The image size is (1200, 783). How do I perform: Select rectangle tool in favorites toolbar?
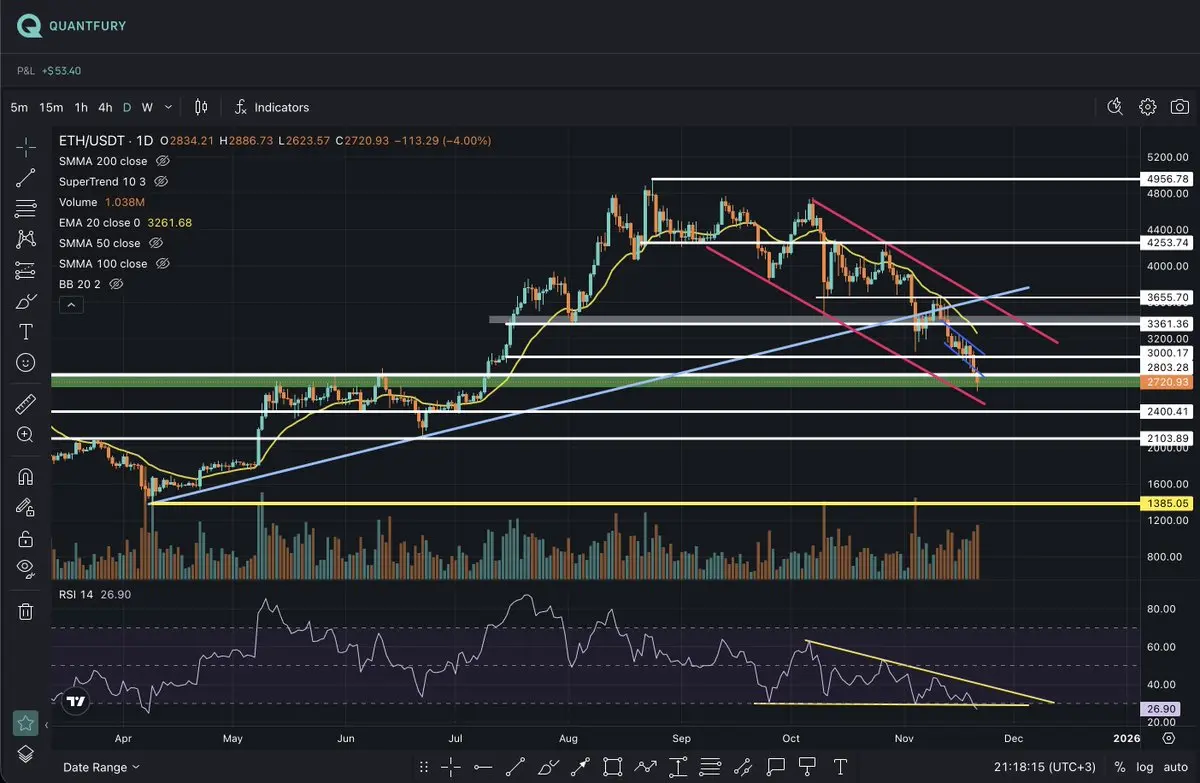pos(612,767)
